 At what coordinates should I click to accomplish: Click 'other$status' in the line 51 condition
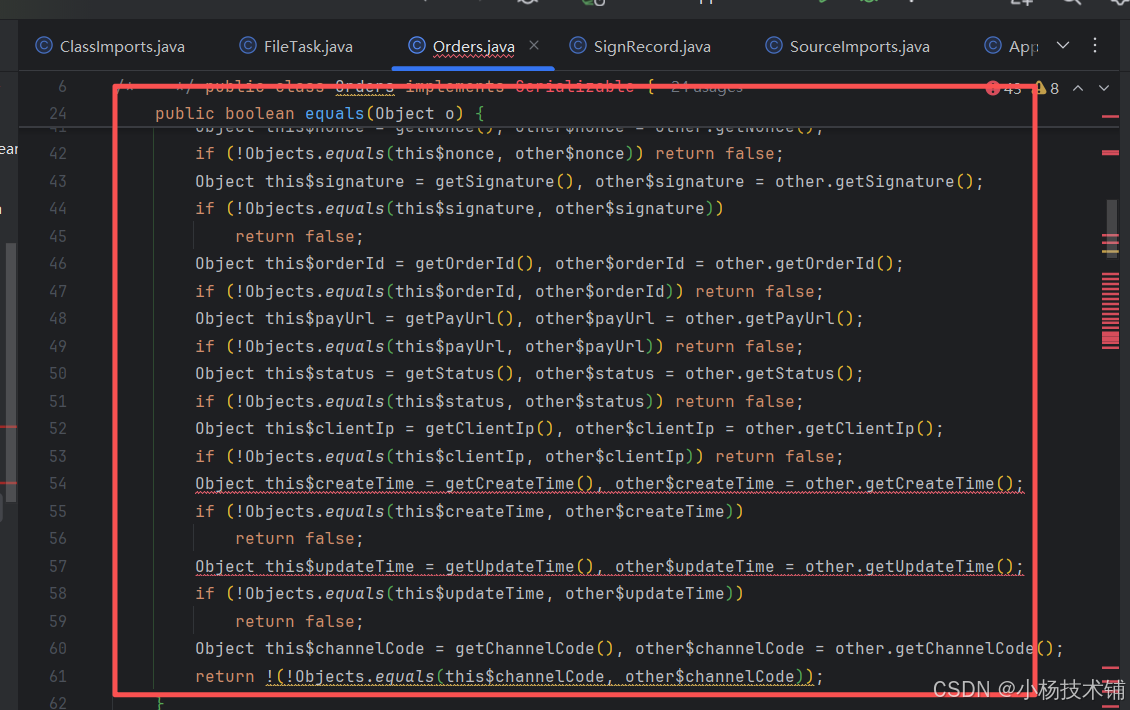(x=584, y=401)
